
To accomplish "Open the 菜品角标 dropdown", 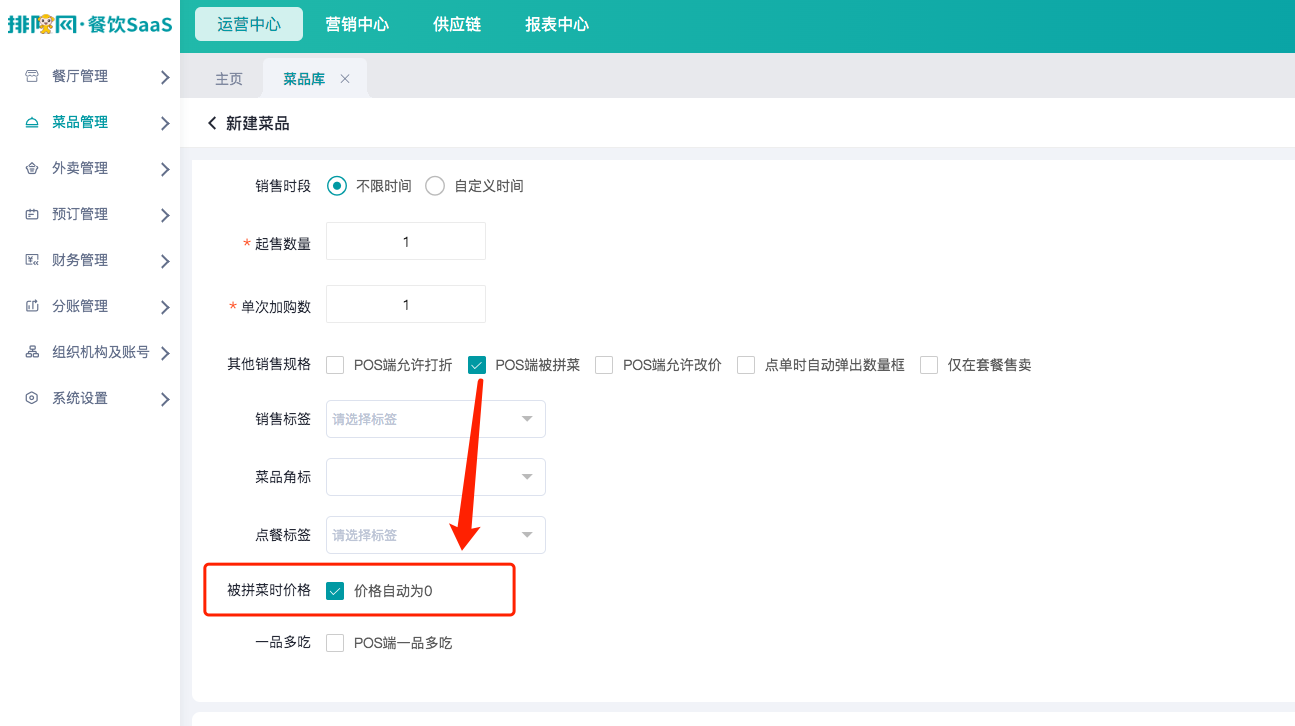I will (436, 477).
